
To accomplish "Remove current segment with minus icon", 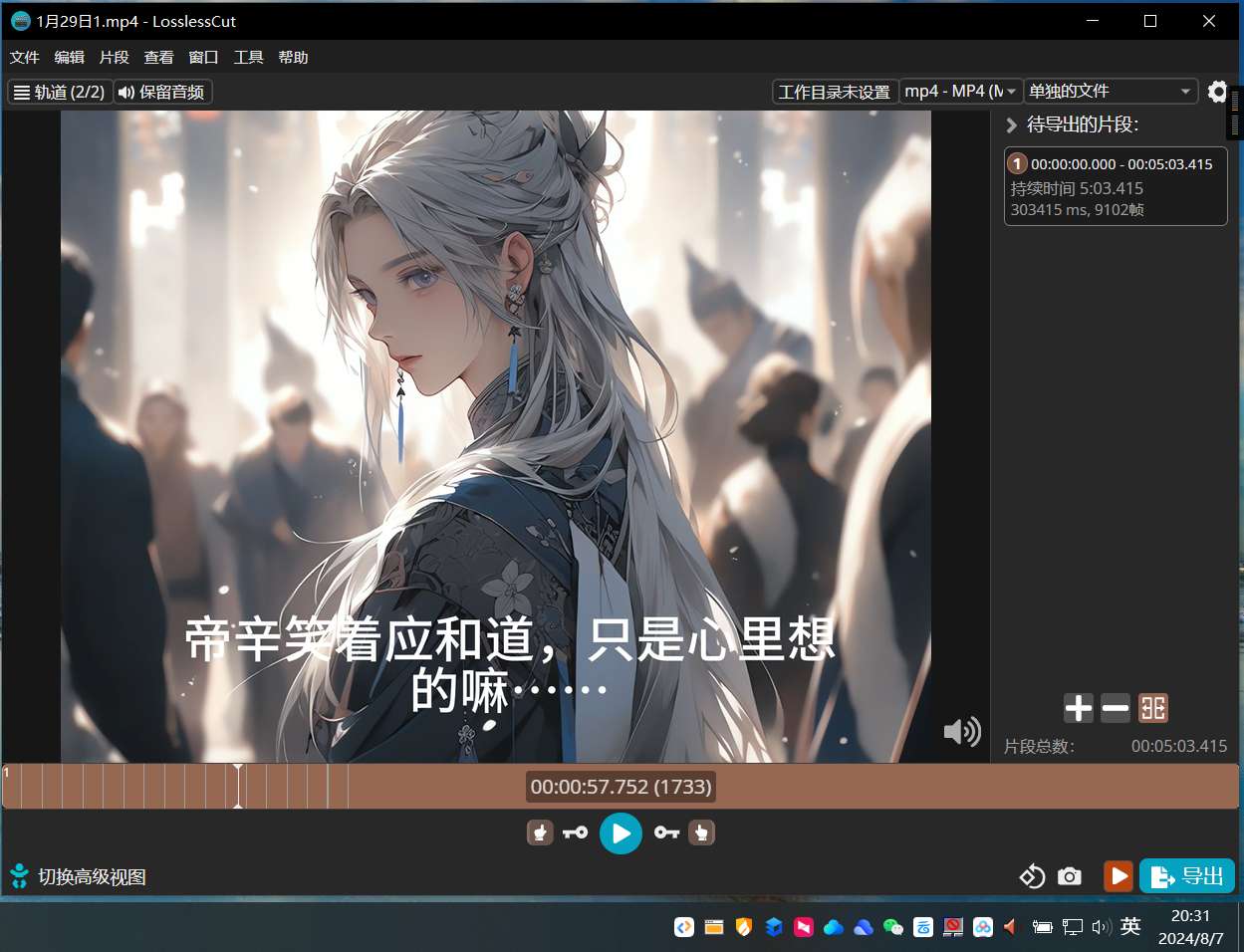I will tap(1116, 708).
